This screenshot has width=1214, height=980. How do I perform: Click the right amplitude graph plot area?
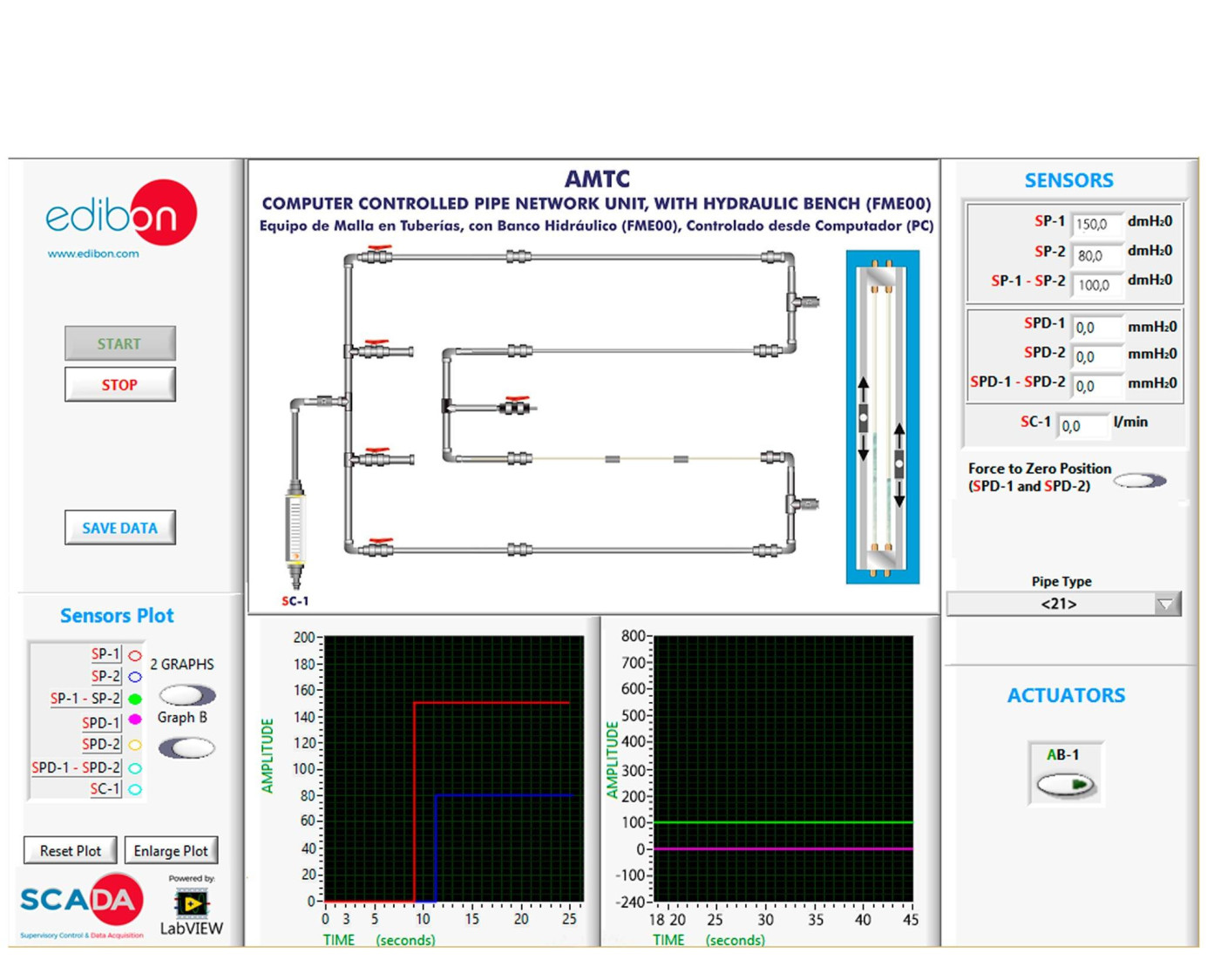[783, 768]
